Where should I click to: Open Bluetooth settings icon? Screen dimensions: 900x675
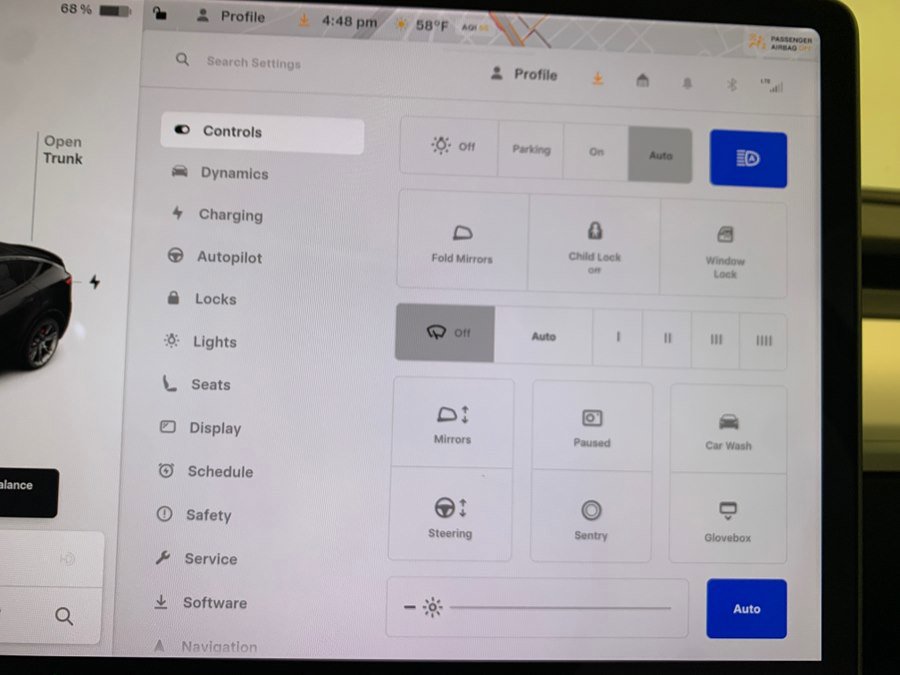click(731, 86)
